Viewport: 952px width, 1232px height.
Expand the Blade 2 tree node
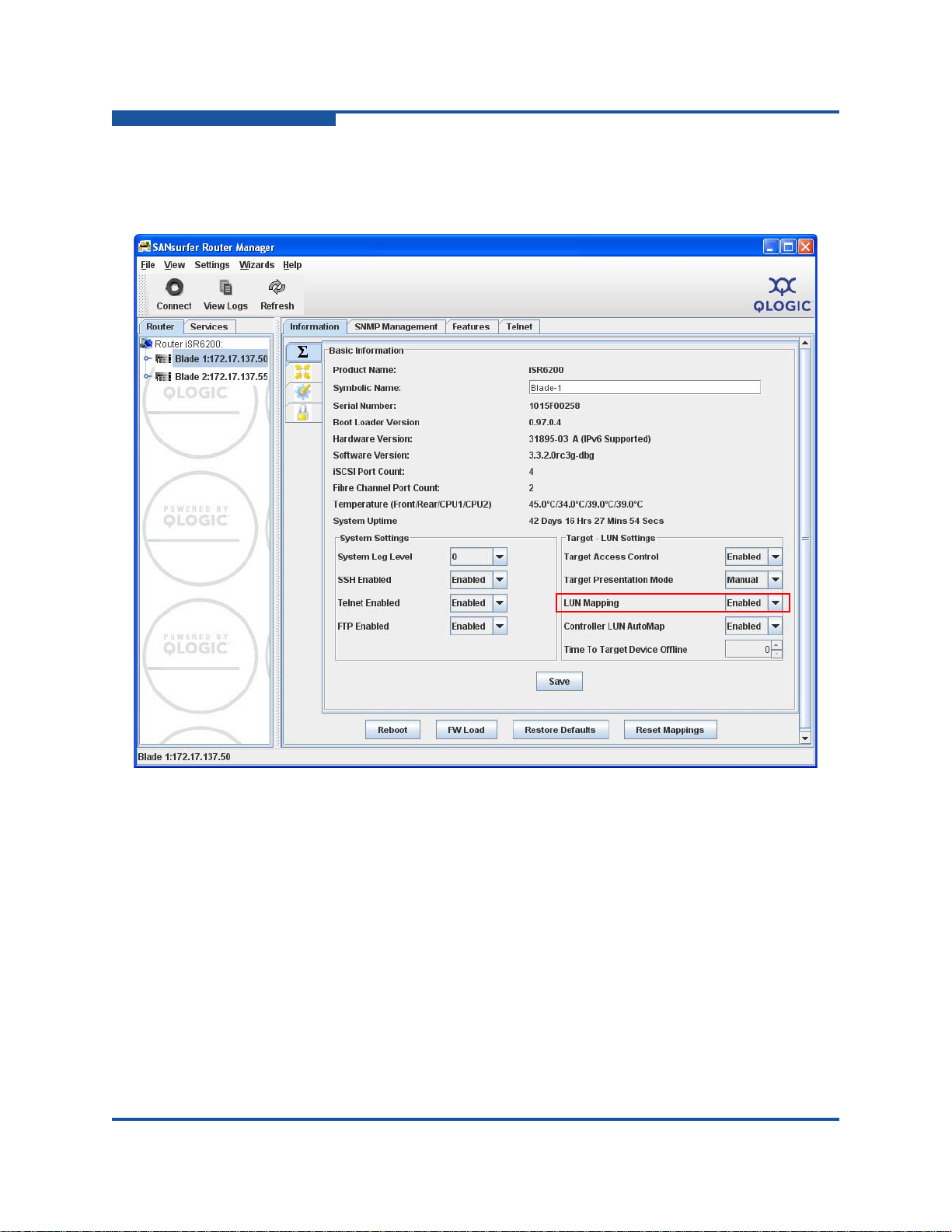pos(147,377)
